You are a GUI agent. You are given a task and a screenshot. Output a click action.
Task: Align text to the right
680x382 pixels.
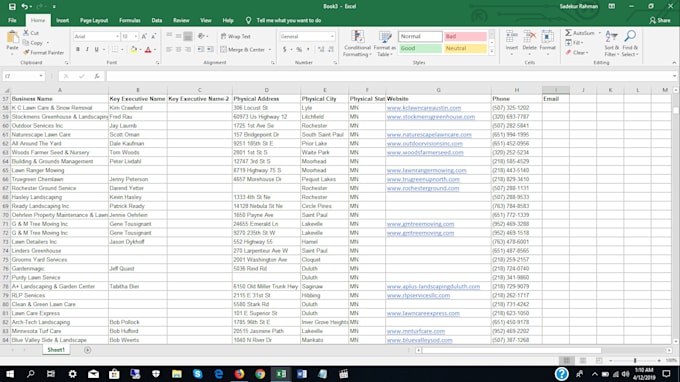188,49
